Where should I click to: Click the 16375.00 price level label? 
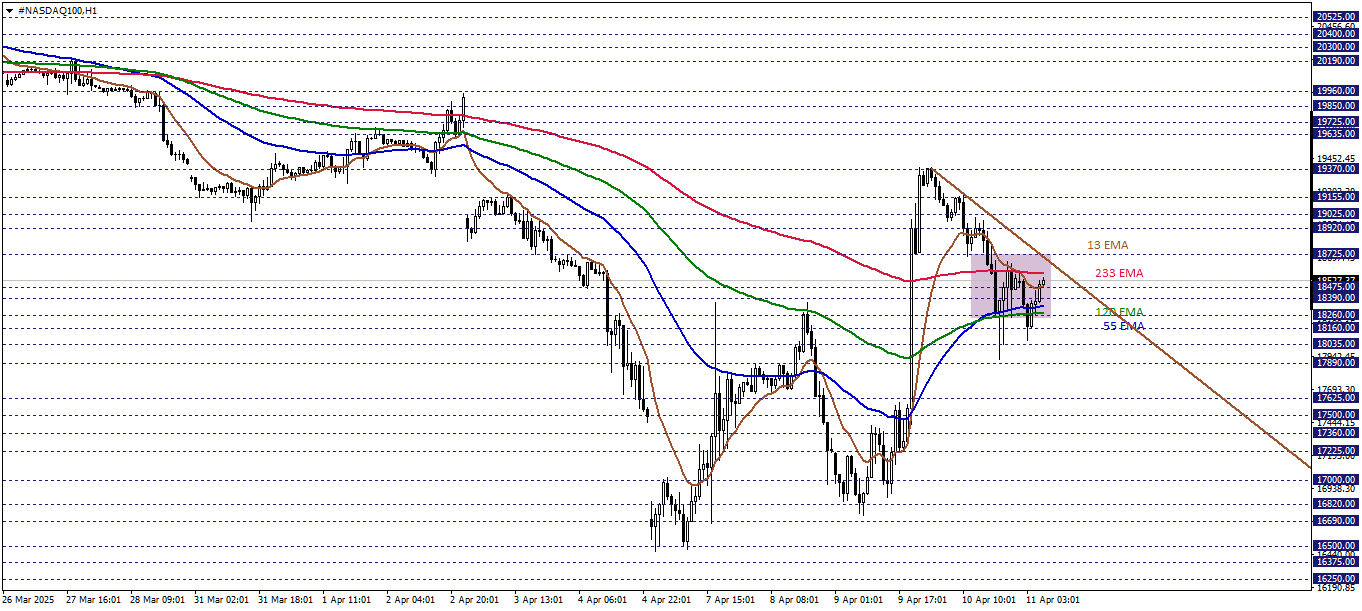pyautogui.click(x=1337, y=562)
